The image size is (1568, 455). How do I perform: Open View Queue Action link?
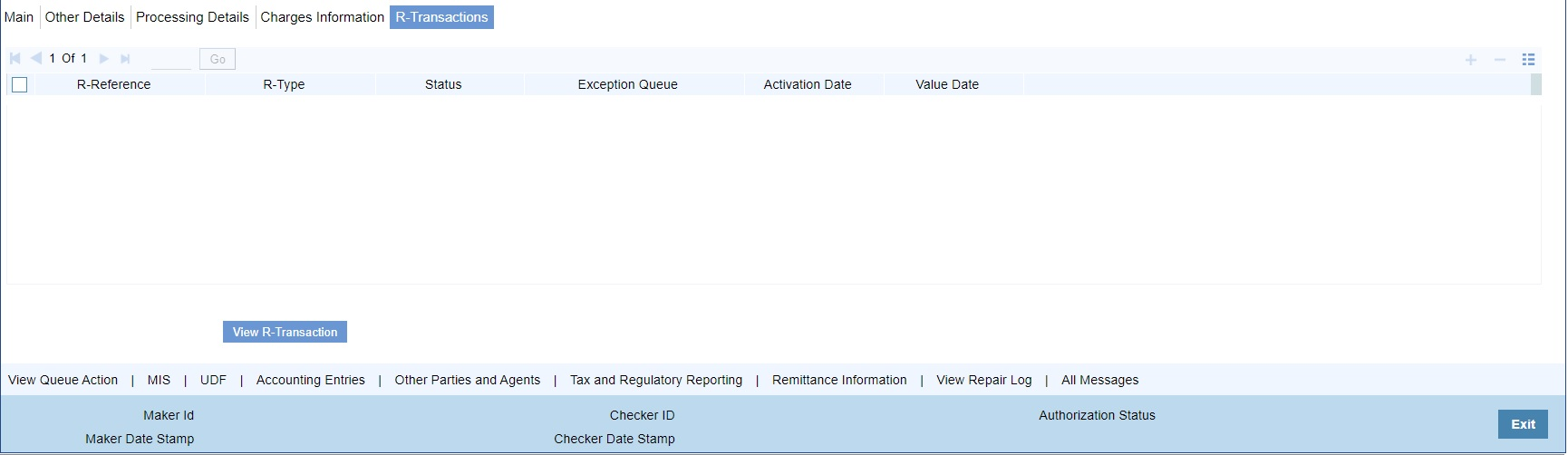(x=63, y=381)
